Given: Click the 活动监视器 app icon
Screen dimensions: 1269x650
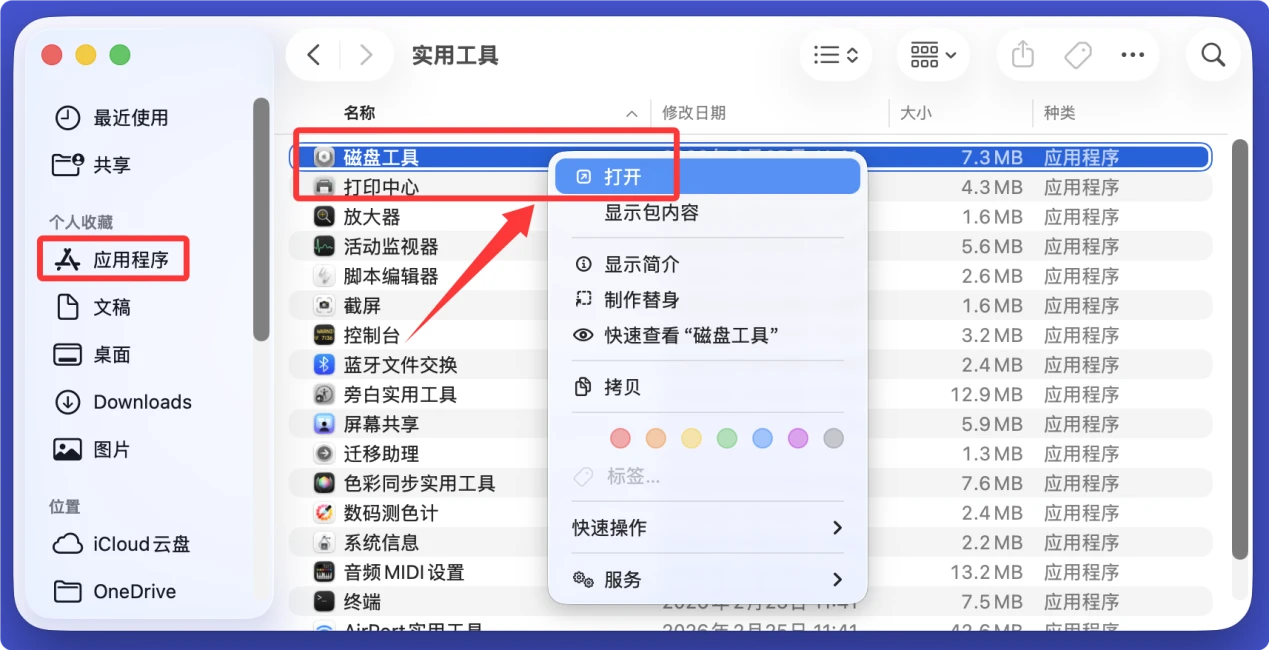Looking at the screenshot, I should [324, 246].
